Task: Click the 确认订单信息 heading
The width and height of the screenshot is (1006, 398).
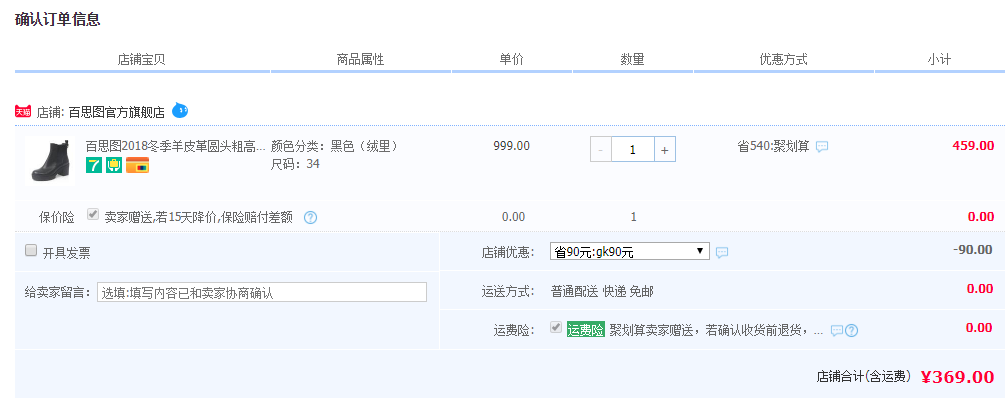Action: [x=58, y=19]
